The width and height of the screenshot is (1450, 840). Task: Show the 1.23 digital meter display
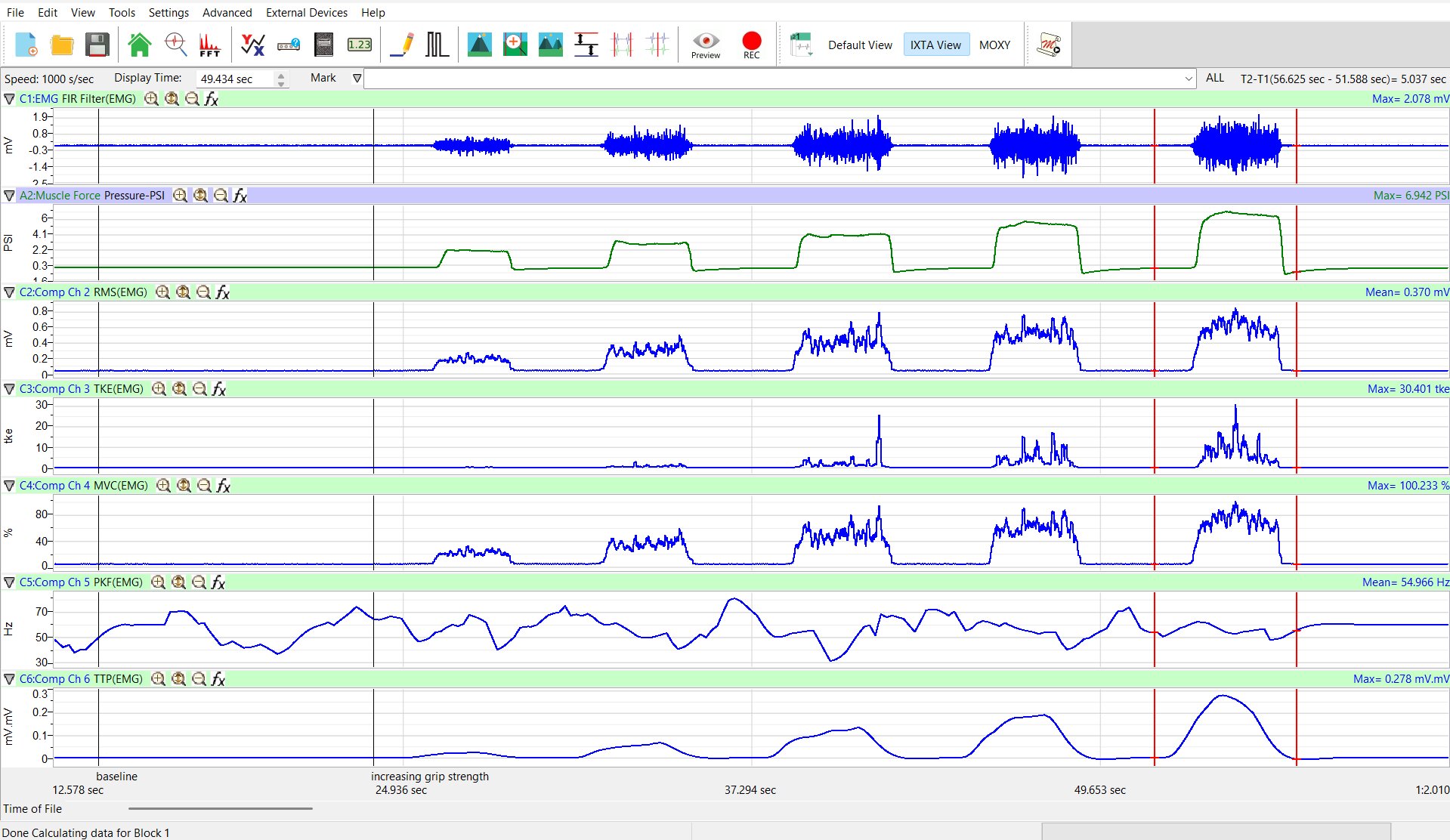(x=360, y=45)
